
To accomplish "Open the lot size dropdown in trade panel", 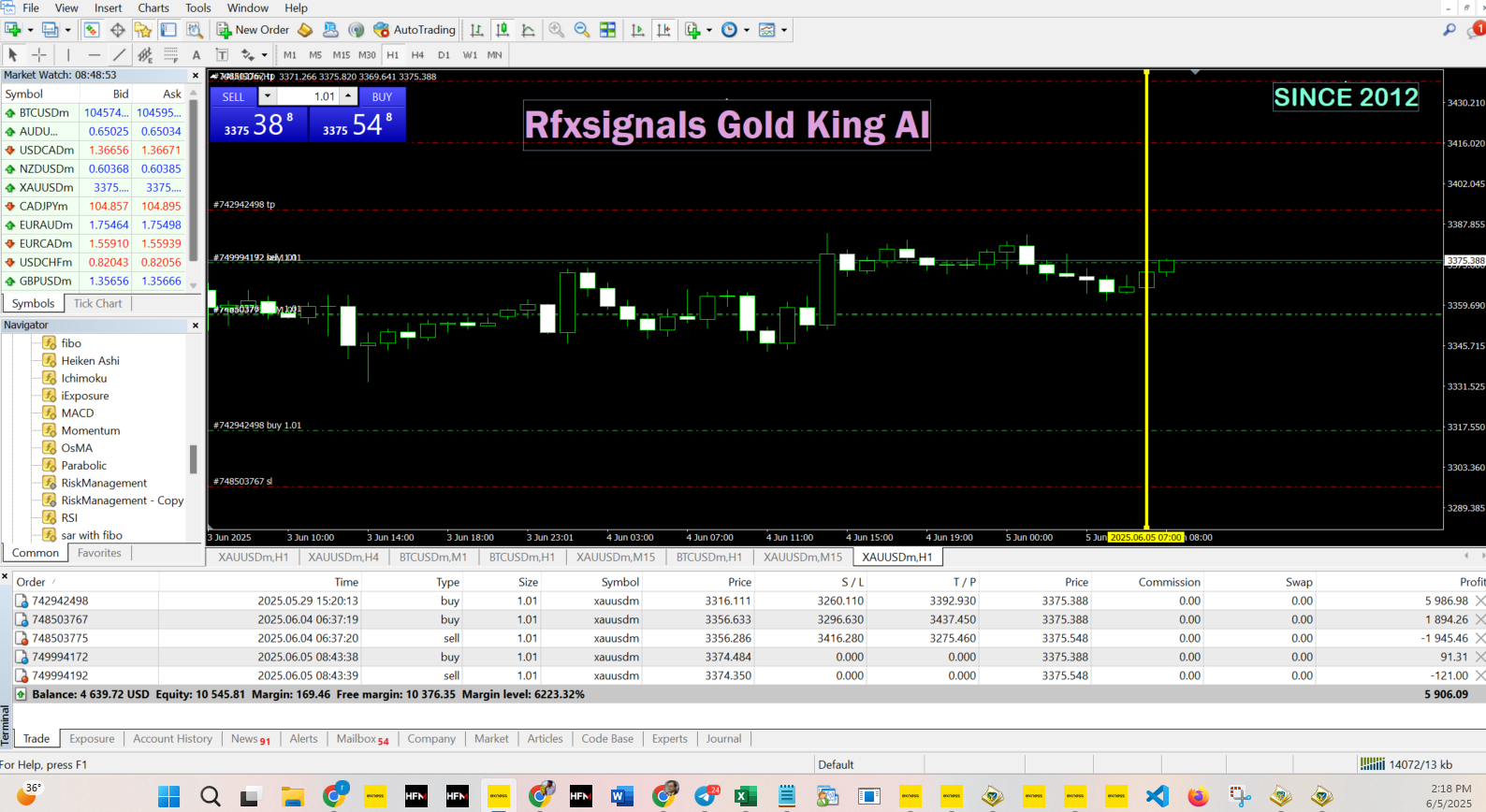I will 268,96.
